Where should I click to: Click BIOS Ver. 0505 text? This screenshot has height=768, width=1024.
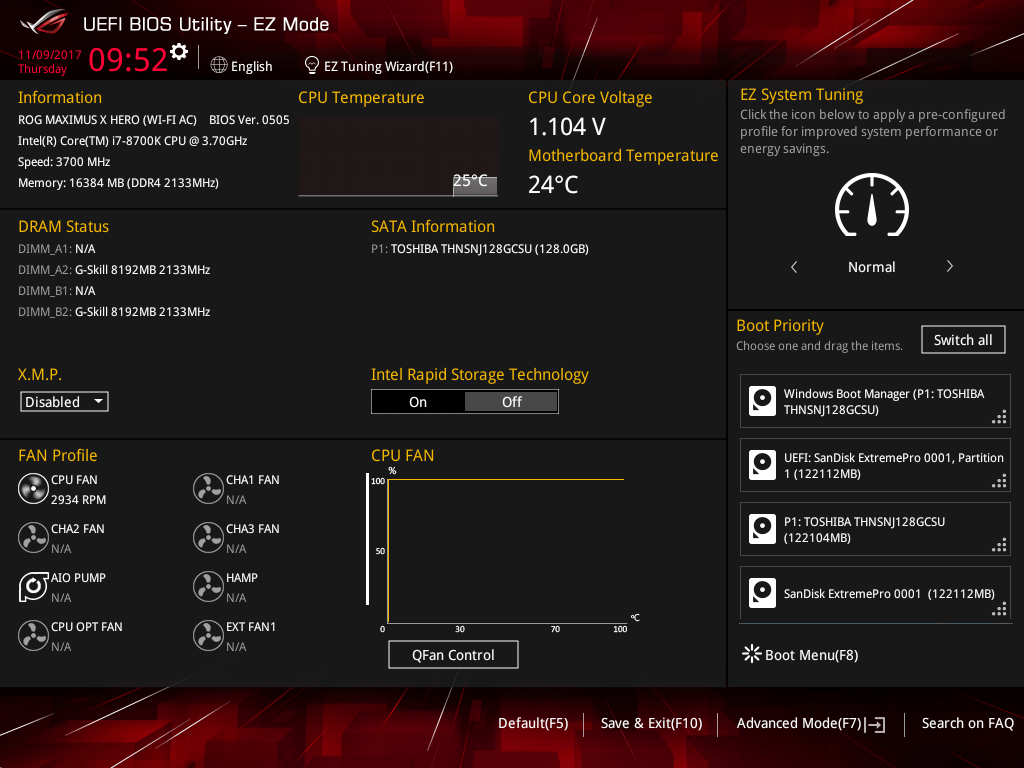249,120
